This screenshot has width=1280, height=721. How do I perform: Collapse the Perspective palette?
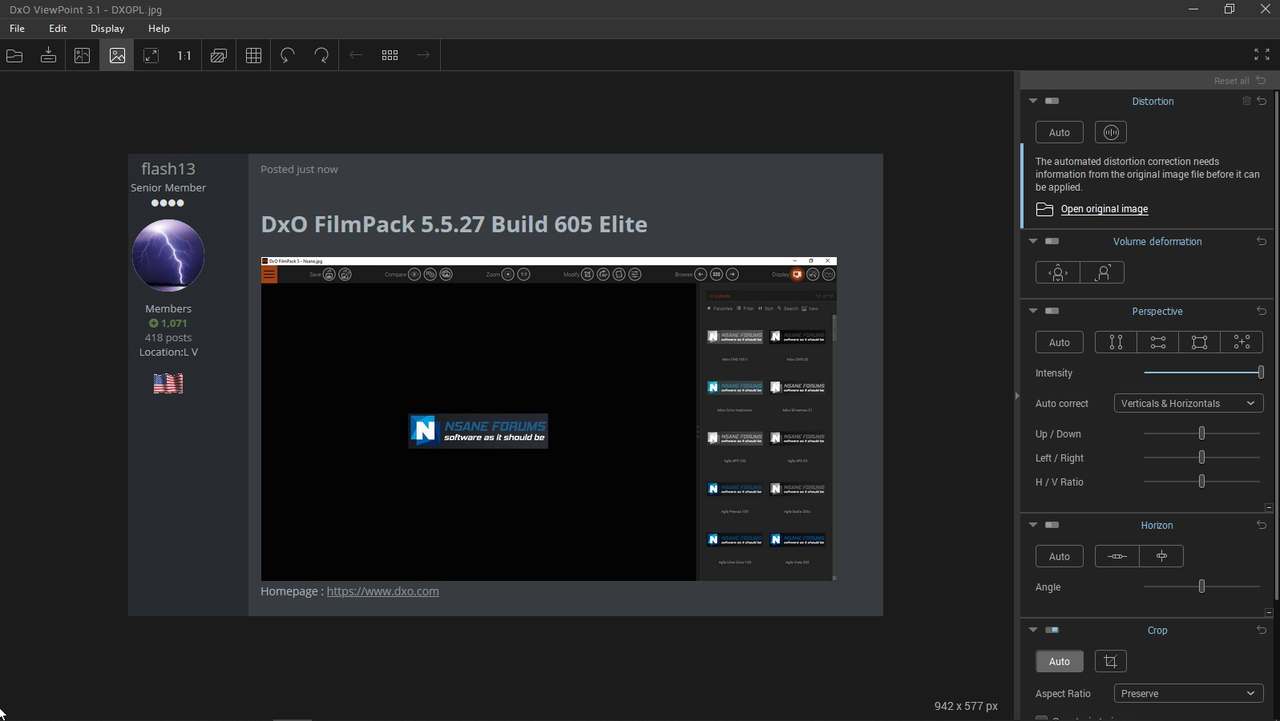[x=1033, y=311]
